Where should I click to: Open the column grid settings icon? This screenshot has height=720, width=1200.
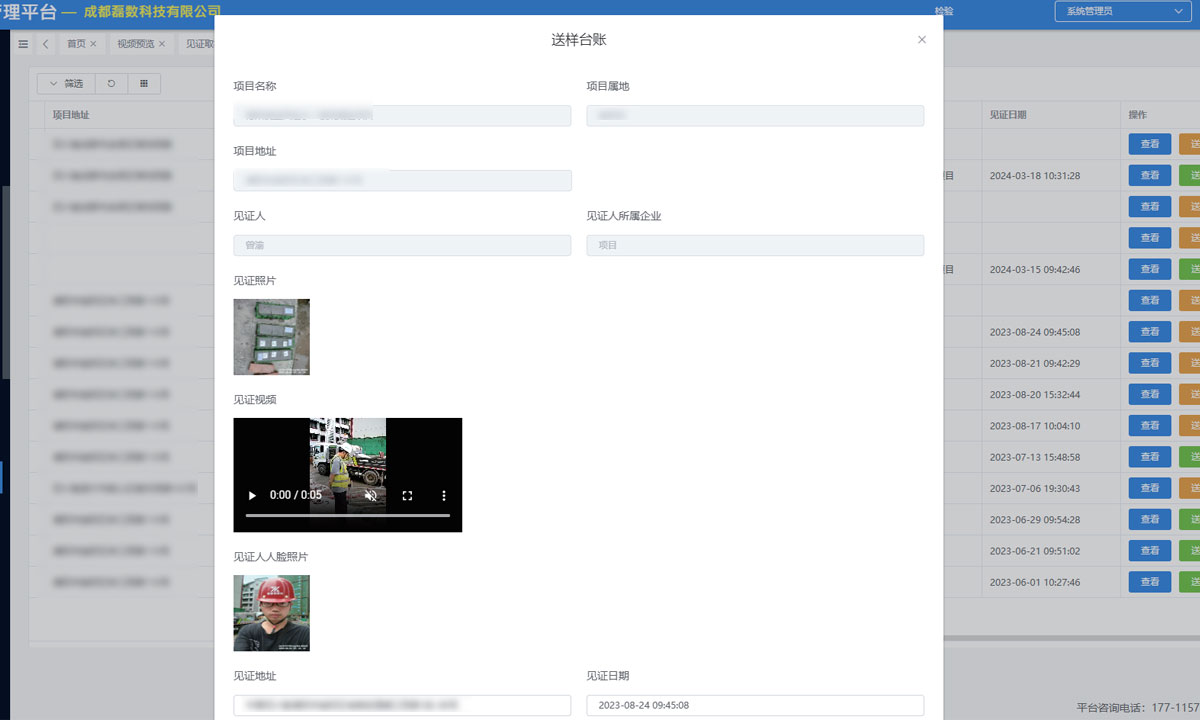tap(144, 84)
